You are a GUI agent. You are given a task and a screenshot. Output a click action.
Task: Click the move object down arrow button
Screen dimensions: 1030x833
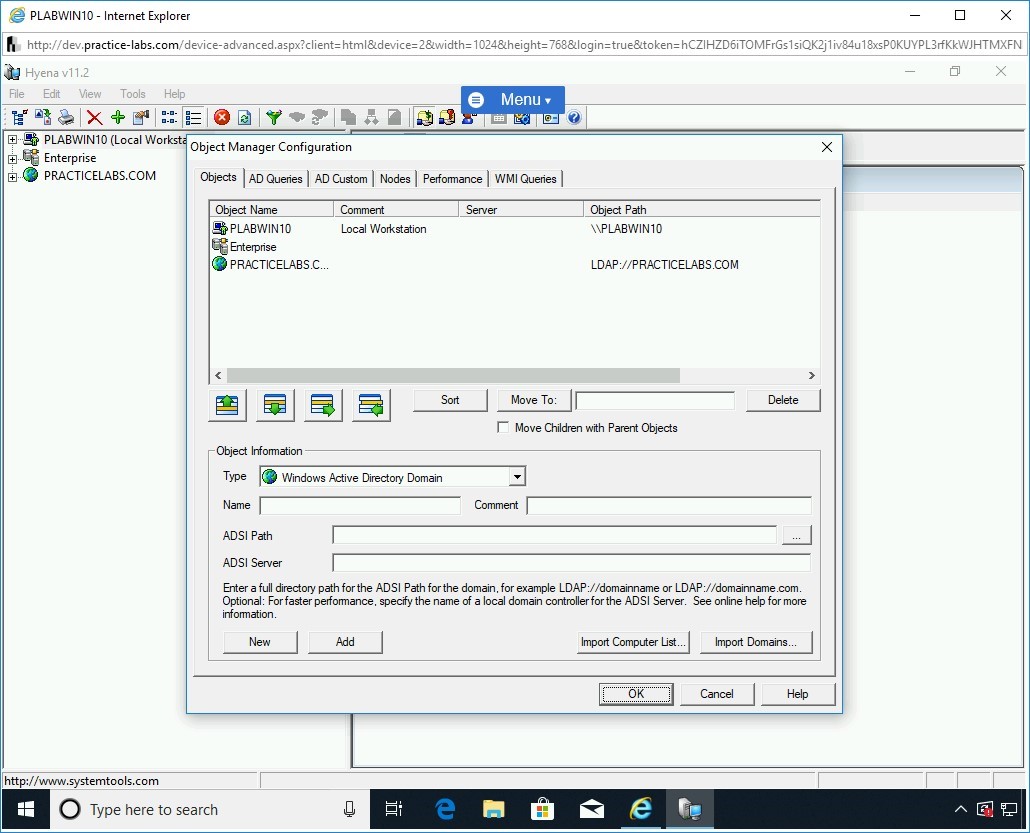tap(275, 404)
